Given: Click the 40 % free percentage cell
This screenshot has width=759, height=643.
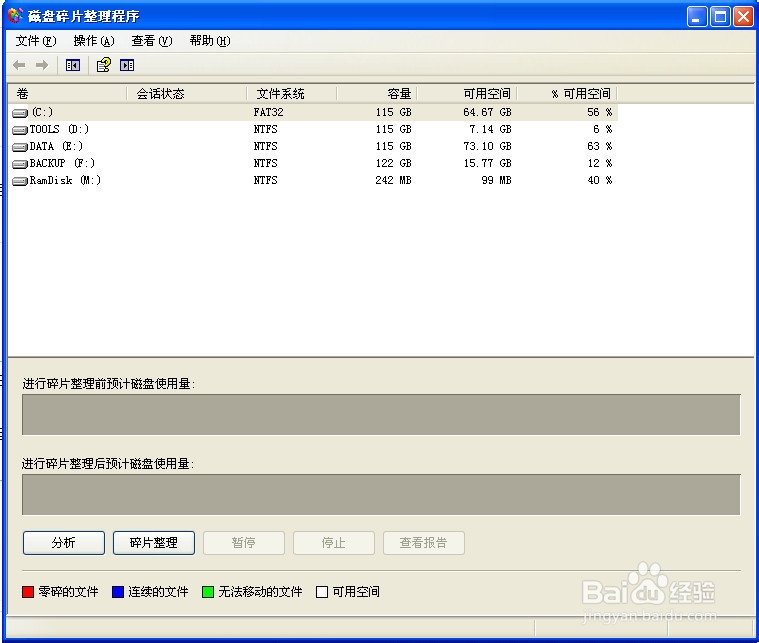Looking at the screenshot, I should [600, 180].
